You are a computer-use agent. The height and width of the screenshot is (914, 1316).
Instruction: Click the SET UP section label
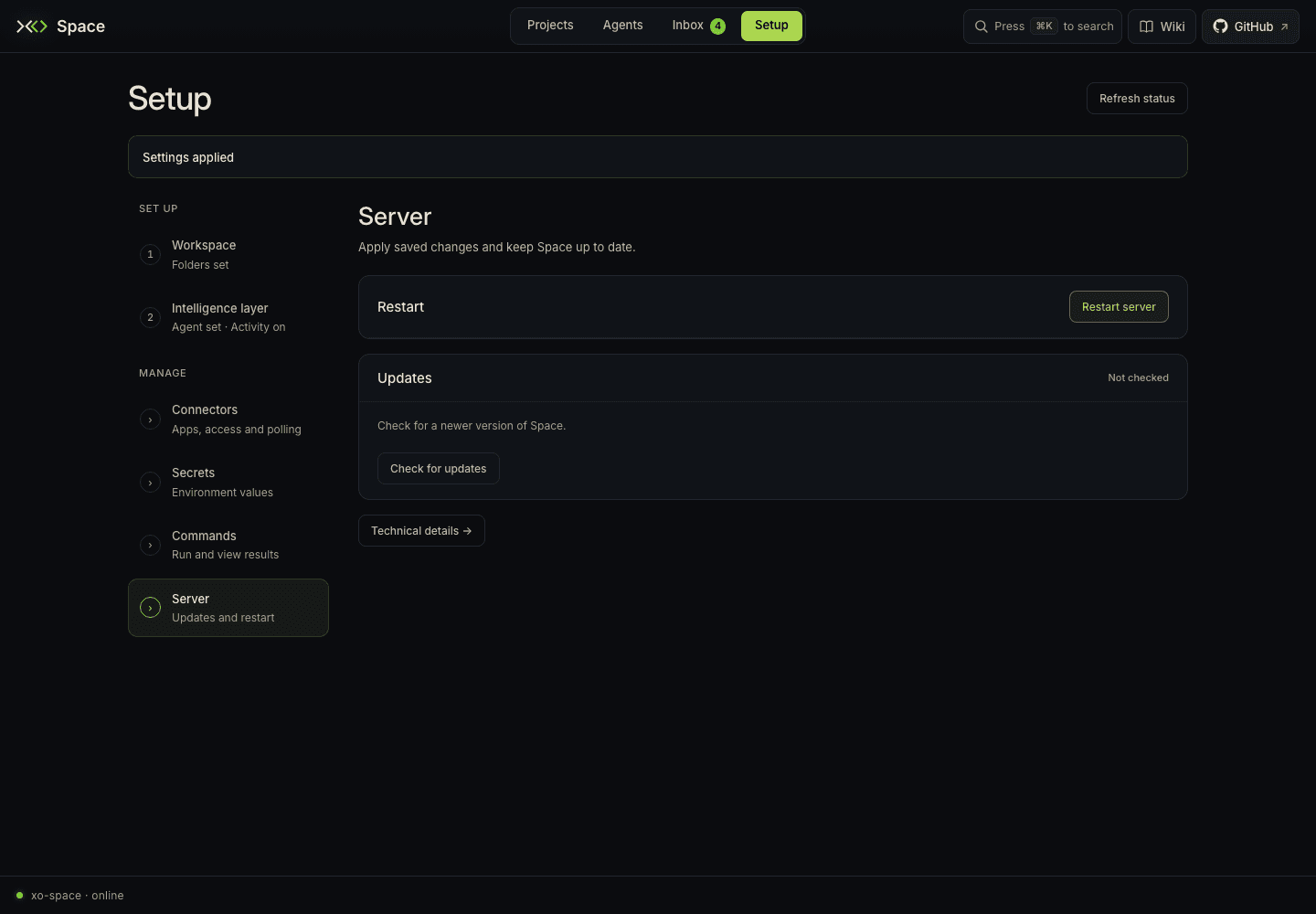158,208
